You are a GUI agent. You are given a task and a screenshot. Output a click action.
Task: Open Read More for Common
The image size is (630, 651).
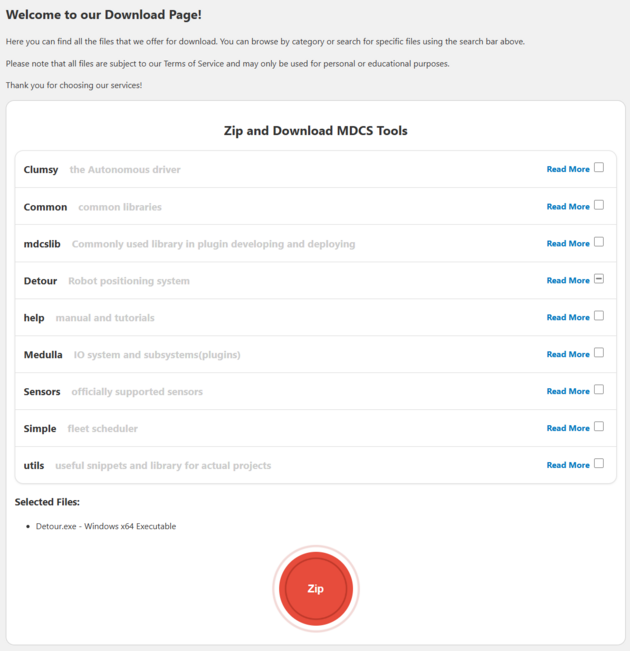click(568, 207)
